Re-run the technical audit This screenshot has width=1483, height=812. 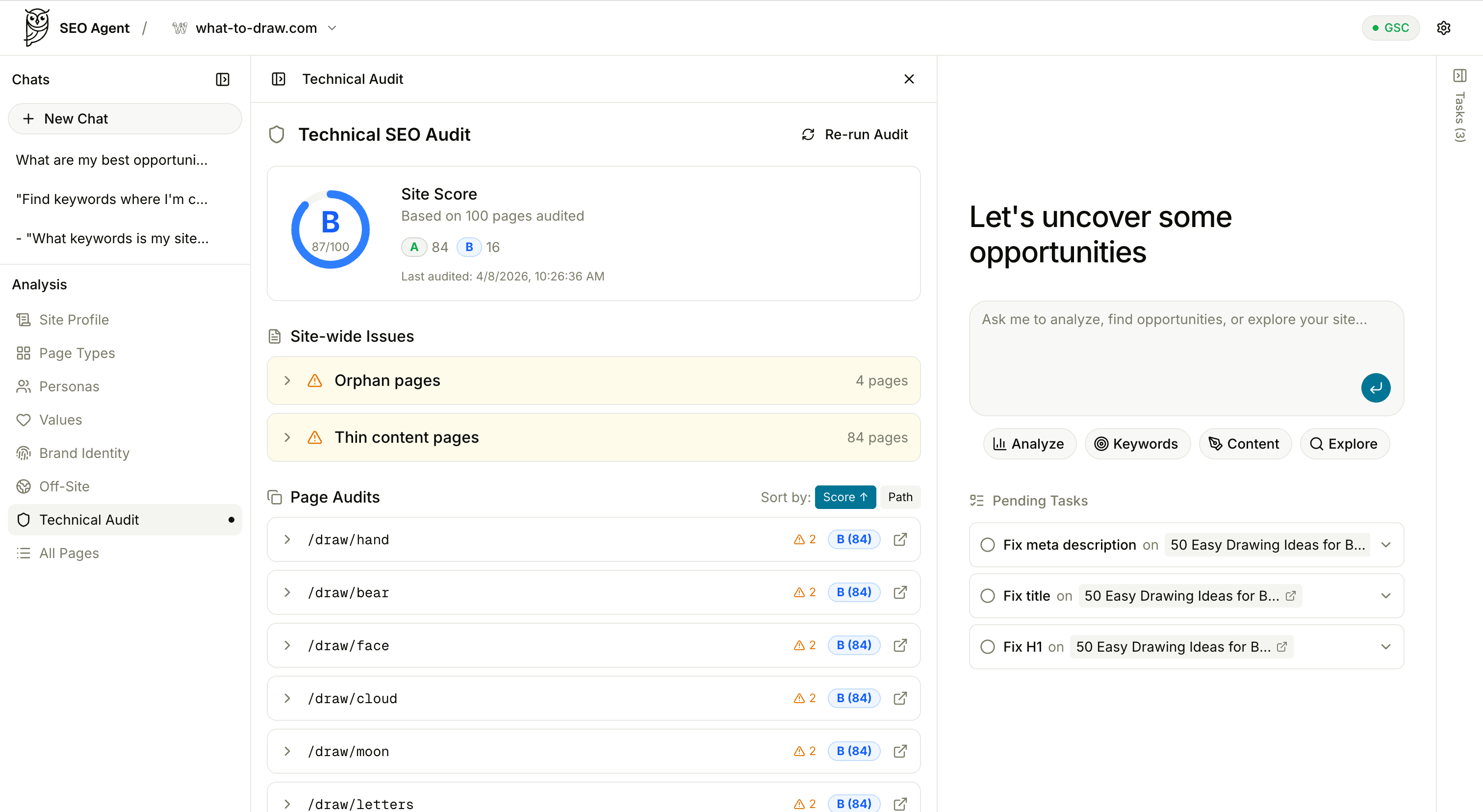(x=854, y=135)
